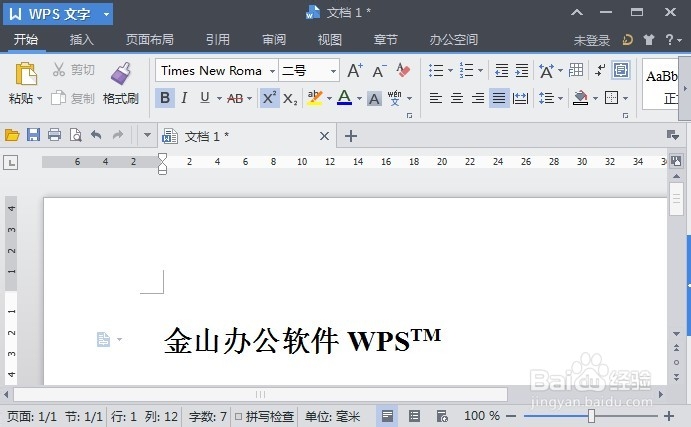Toggle Italic formatting
This screenshot has width=691, height=427.
click(184, 98)
